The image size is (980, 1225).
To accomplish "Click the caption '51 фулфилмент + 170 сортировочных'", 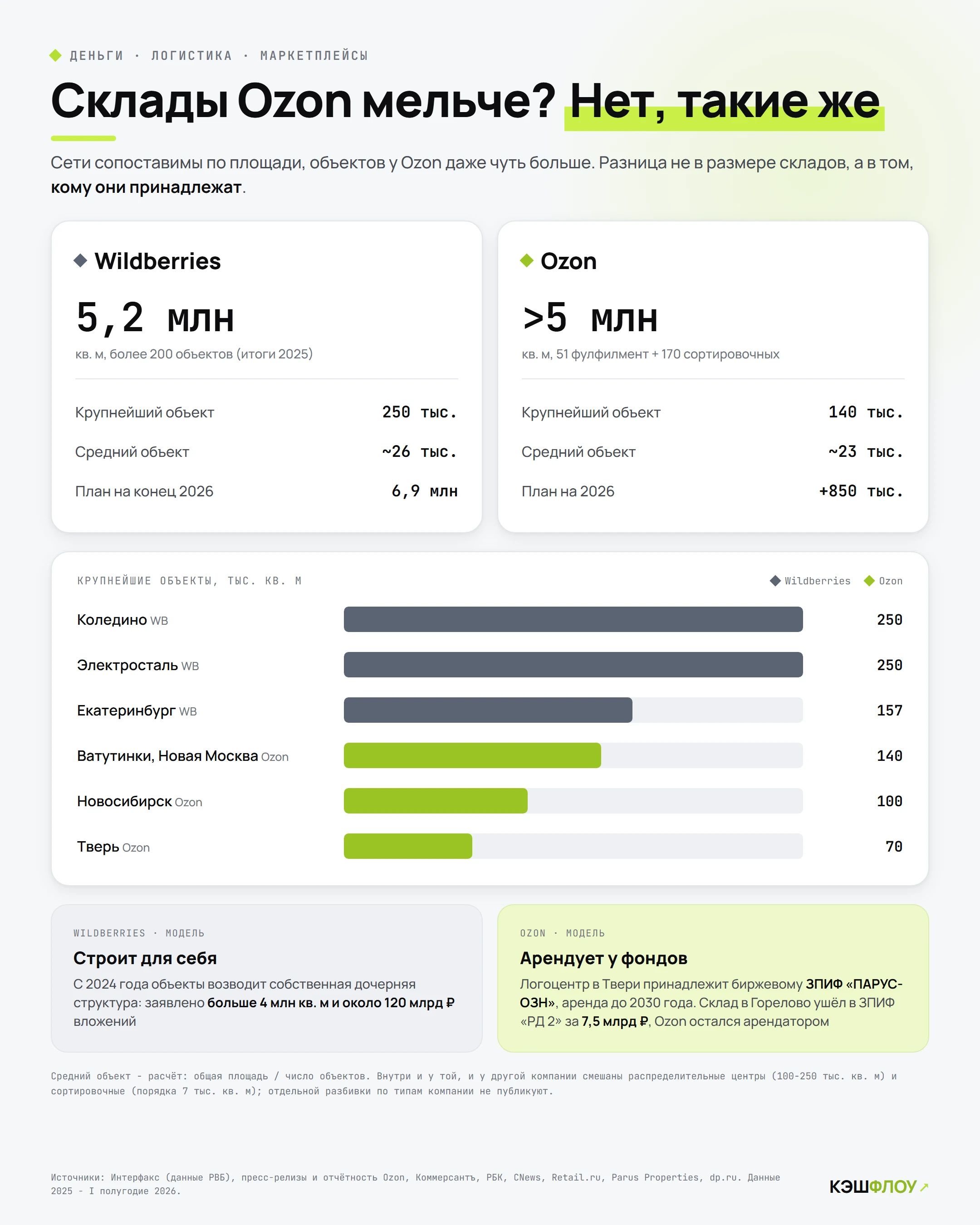I will click(x=667, y=354).
